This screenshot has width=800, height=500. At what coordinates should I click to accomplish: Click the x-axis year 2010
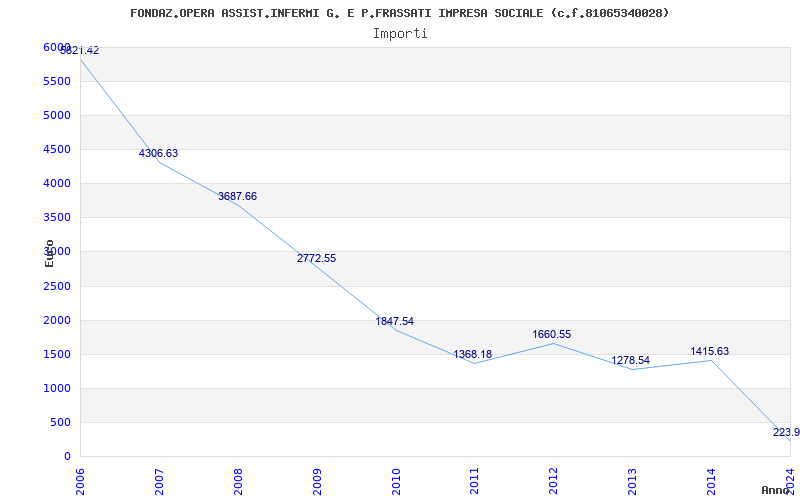click(396, 481)
